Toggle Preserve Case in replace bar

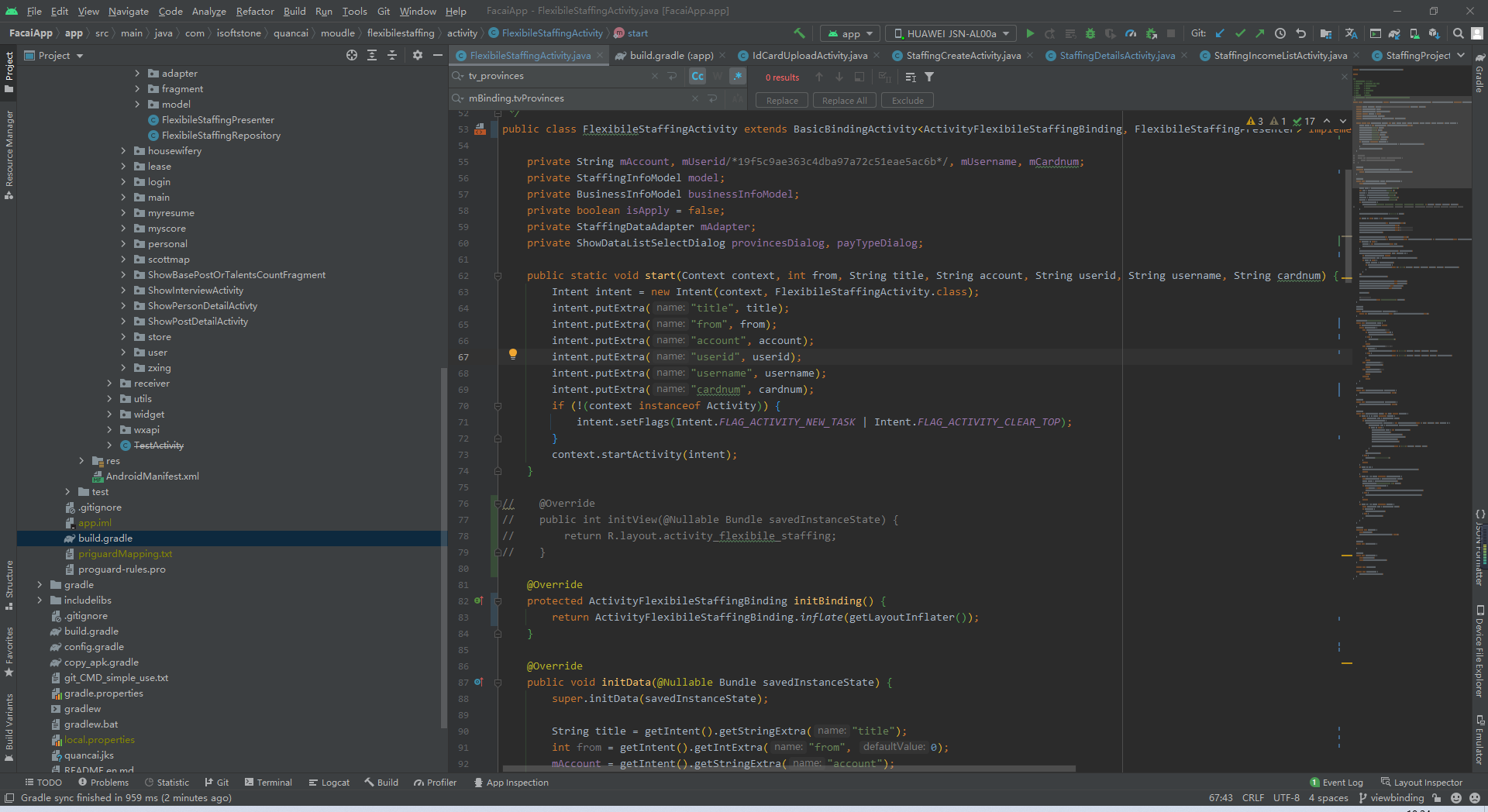click(737, 98)
